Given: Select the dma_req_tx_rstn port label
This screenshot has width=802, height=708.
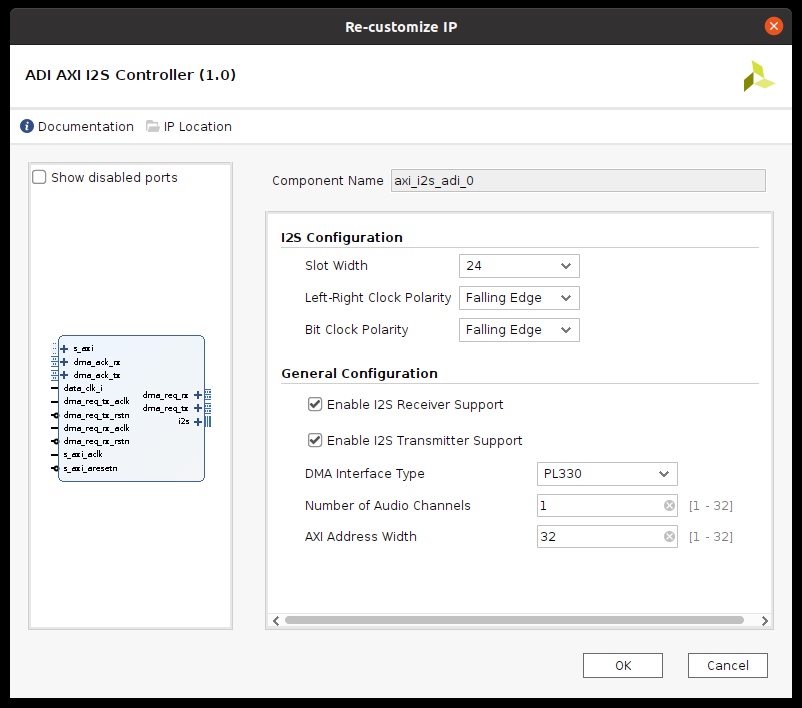Looking at the screenshot, I should [97, 415].
